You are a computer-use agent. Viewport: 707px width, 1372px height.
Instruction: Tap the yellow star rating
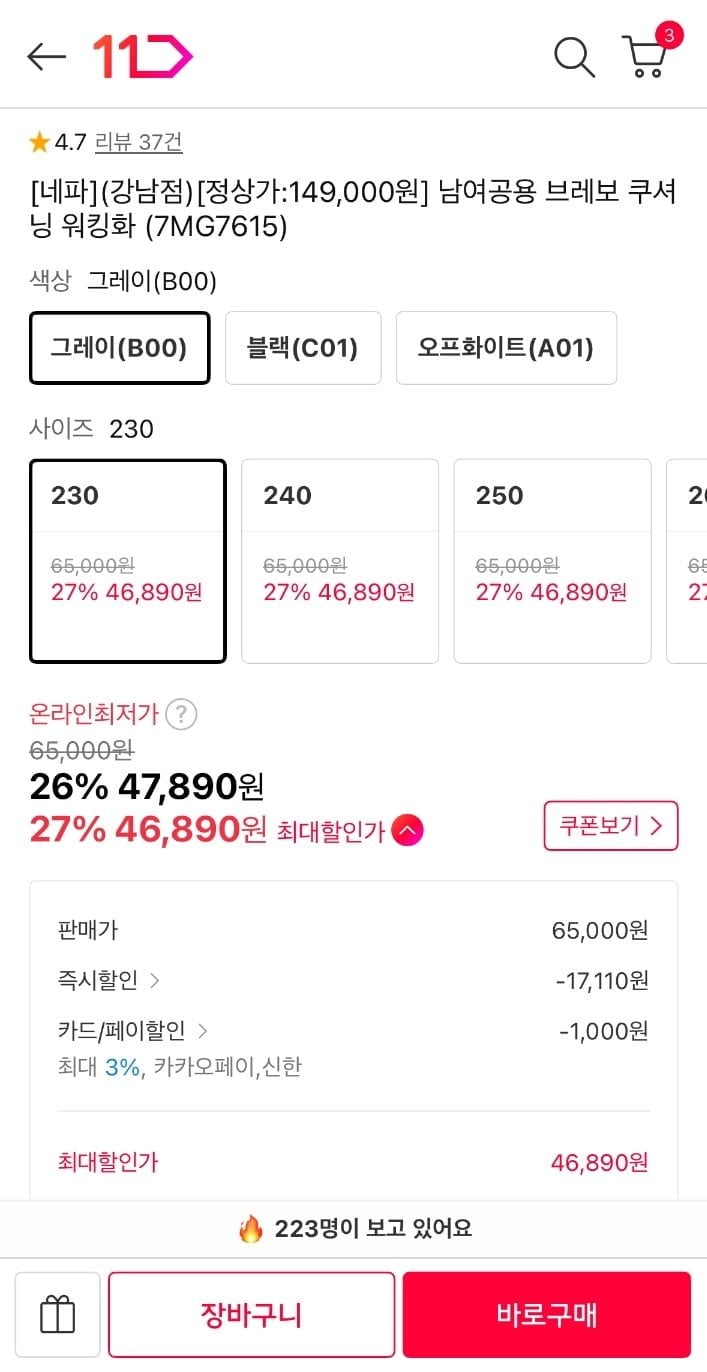(39, 143)
